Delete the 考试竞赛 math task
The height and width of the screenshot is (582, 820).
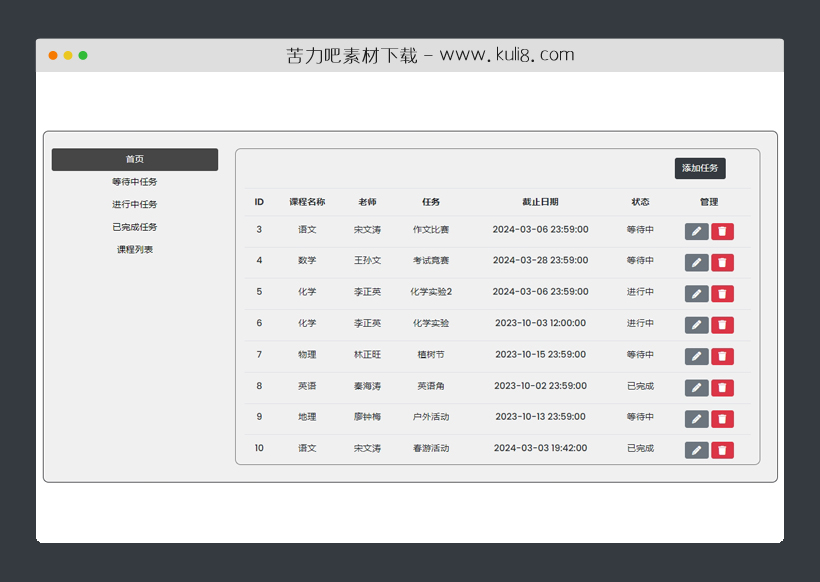722,262
